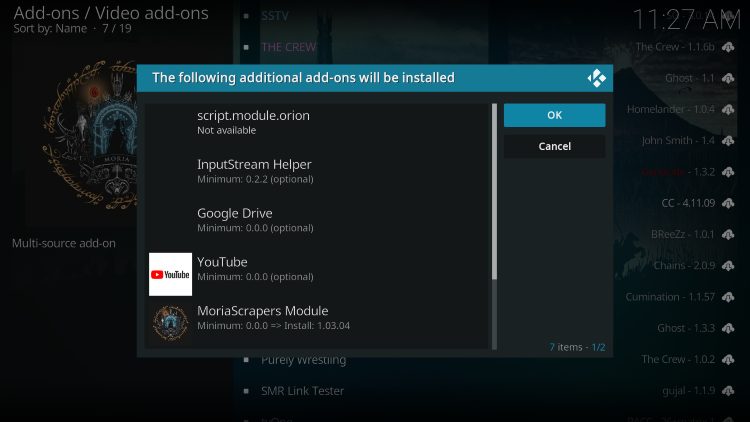Click the Homelander - 1.0.4 version label
Viewport: 750px width, 422px height.
point(671,110)
